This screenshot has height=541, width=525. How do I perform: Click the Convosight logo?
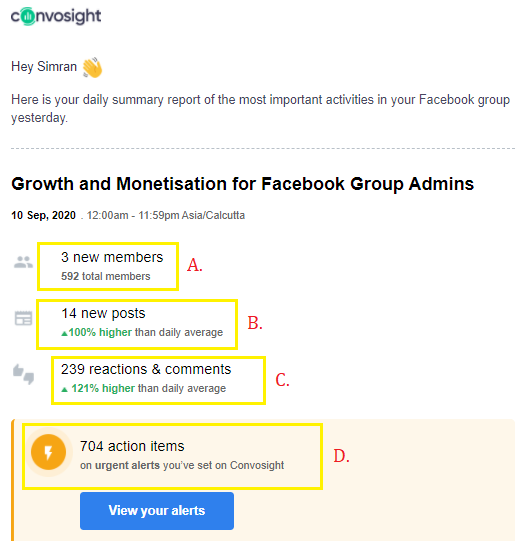coord(56,16)
